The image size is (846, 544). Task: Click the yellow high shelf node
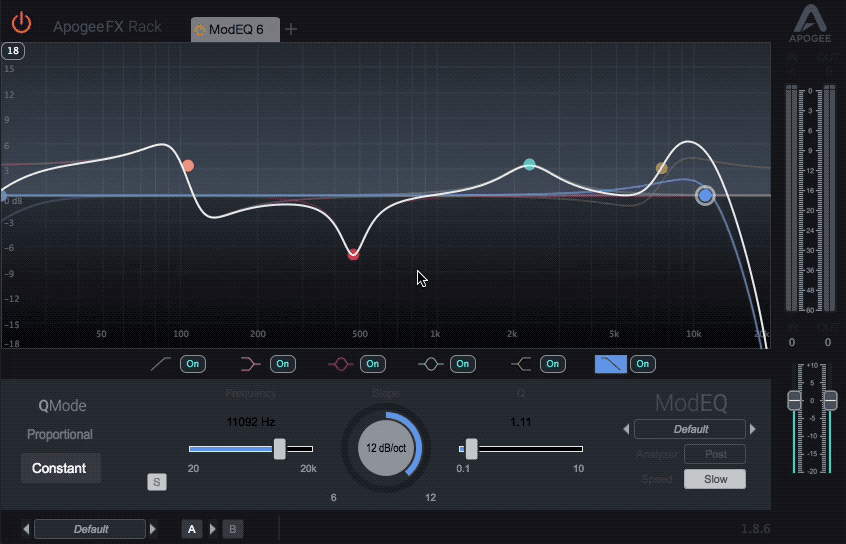click(661, 168)
